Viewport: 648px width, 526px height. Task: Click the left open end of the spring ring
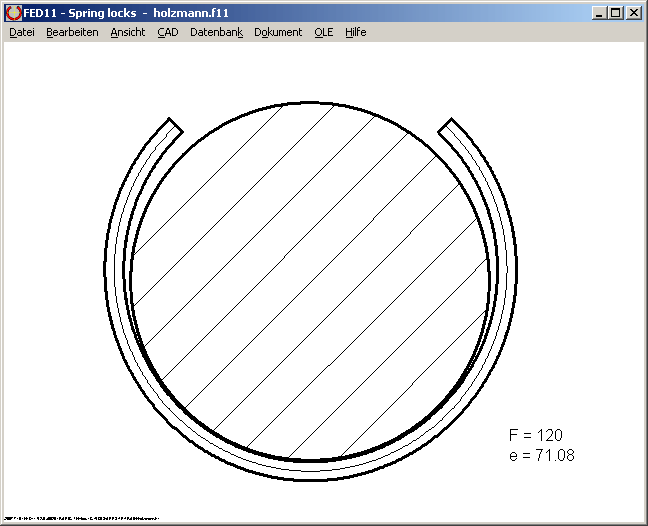[x=172, y=128]
